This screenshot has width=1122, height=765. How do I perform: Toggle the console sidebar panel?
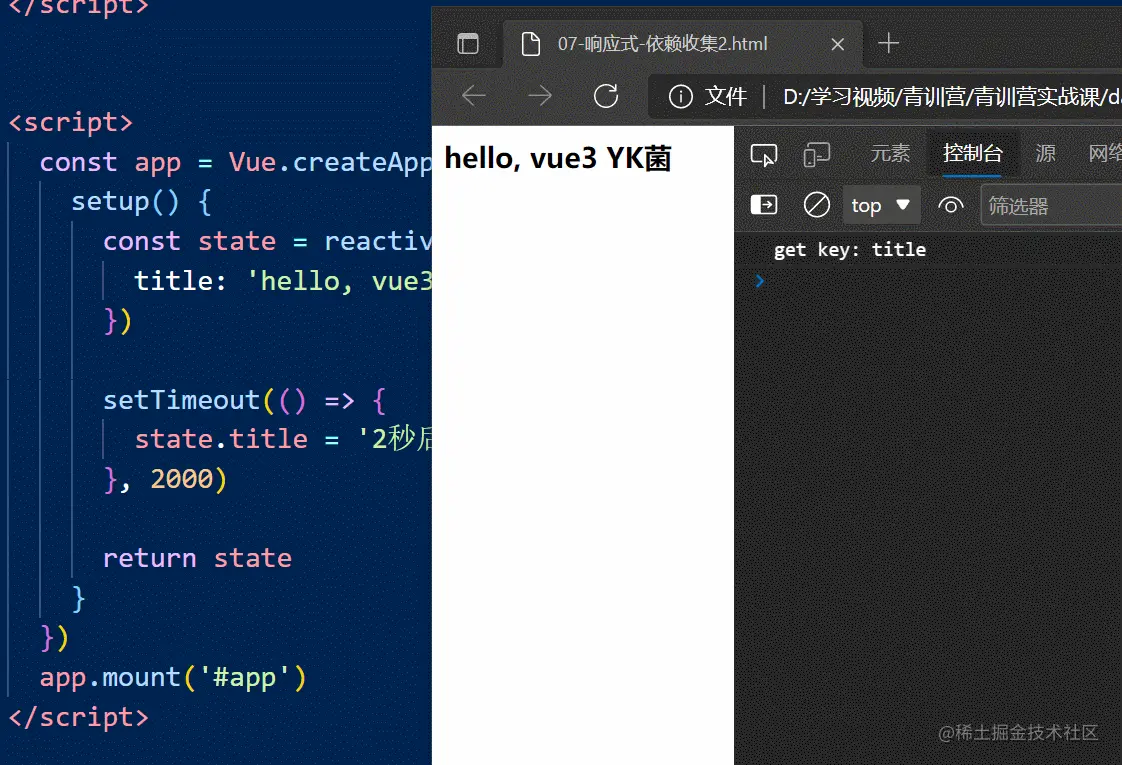(764, 205)
